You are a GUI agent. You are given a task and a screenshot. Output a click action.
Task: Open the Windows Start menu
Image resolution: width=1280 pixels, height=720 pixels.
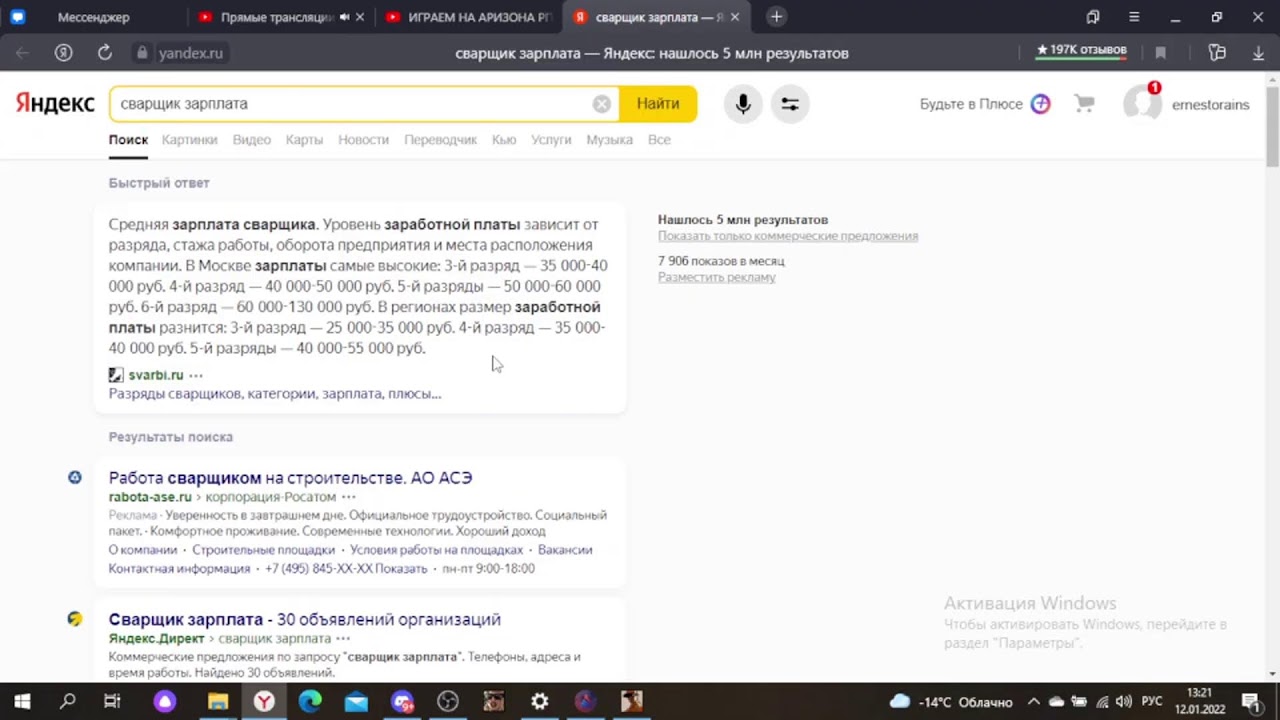click(x=22, y=701)
